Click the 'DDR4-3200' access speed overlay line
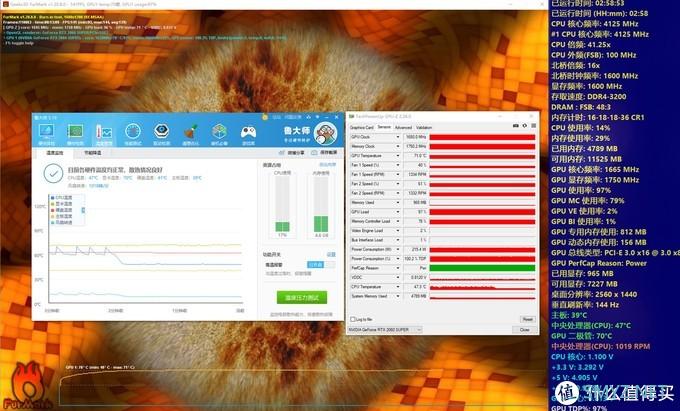This screenshot has height=411, width=680. click(588, 97)
